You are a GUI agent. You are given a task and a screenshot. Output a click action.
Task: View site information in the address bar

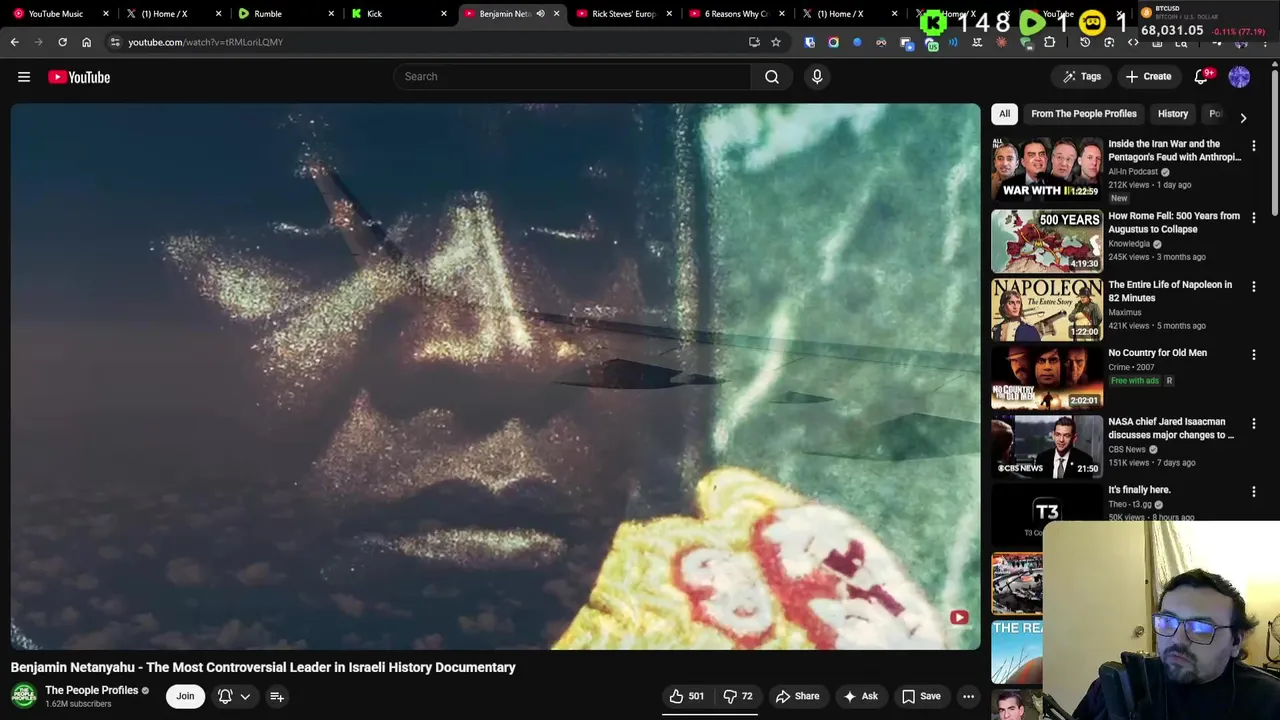(x=115, y=42)
